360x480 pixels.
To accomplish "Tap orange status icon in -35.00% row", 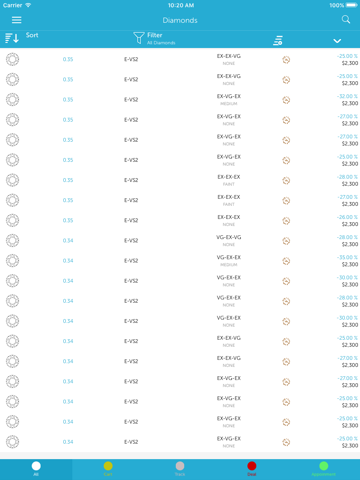I will [x=286, y=261].
